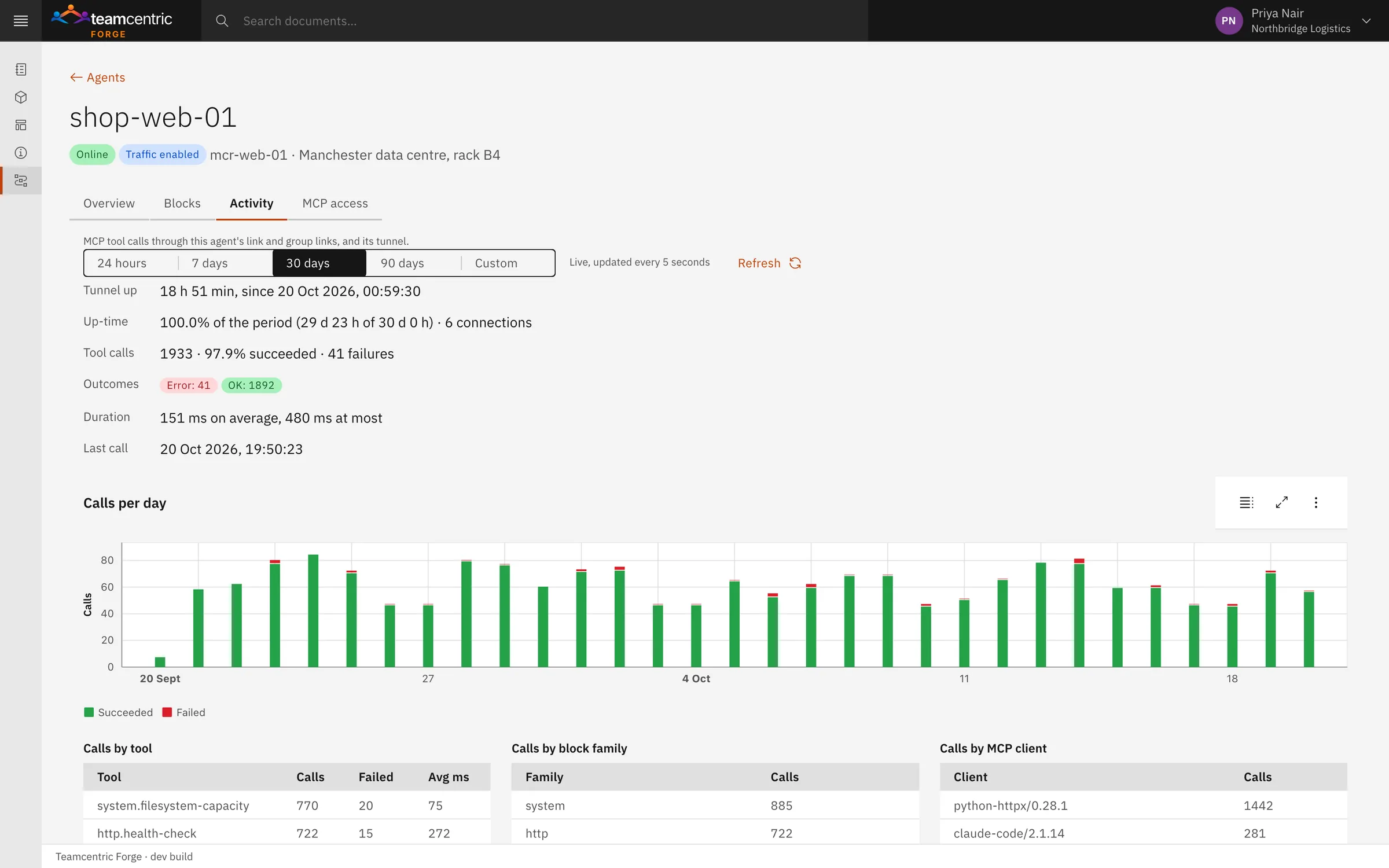This screenshot has height=868, width=1389.
Task: Toggle the Succeeded legend series
Action: pos(119,712)
